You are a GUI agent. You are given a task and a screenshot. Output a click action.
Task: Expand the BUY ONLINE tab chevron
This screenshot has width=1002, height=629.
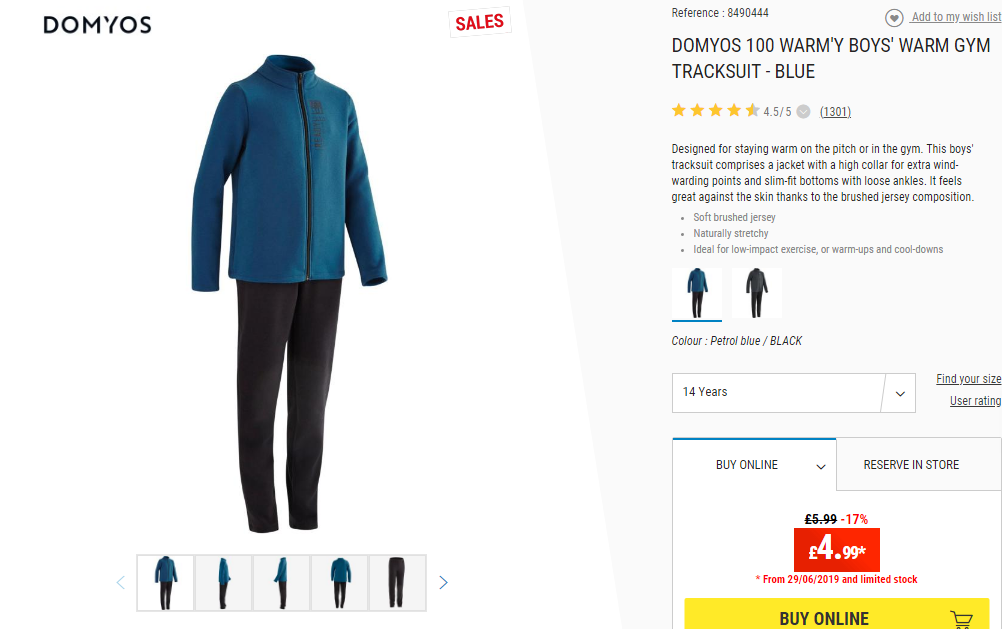(821, 467)
